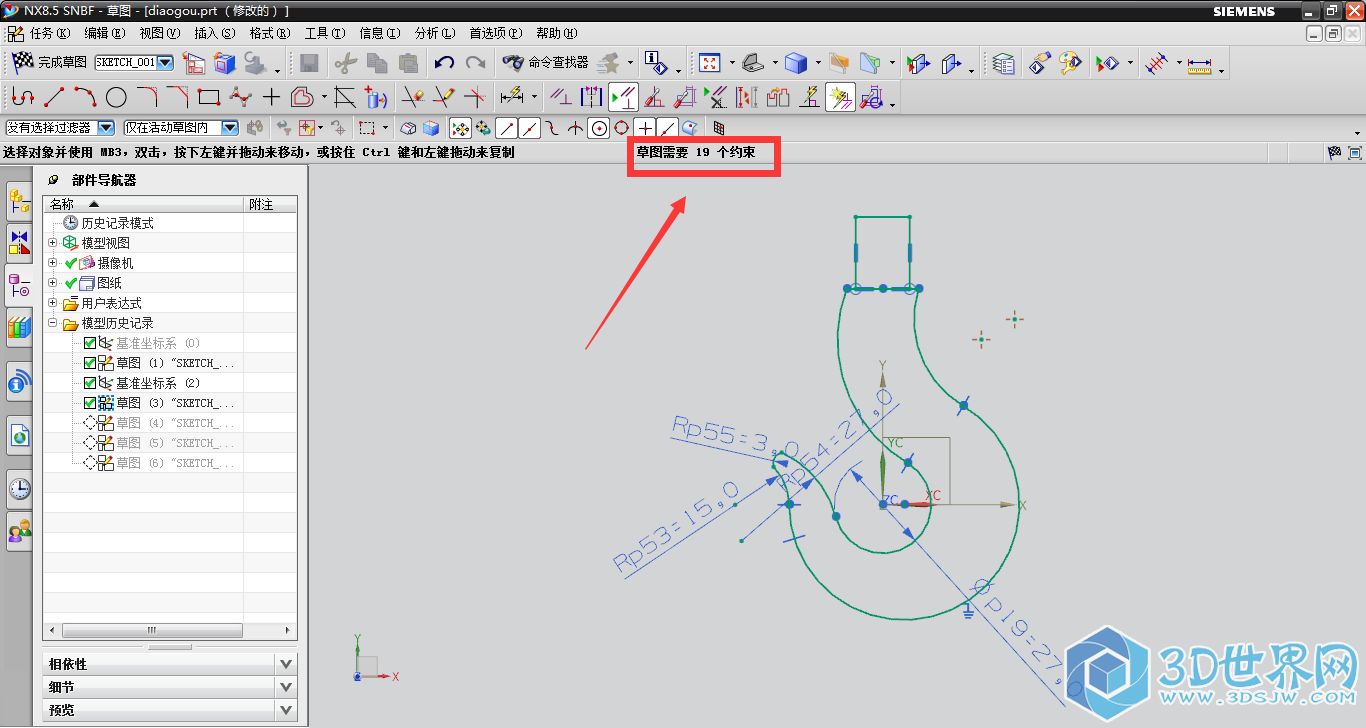The height and width of the screenshot is (728, 1366).
Task: Select the Offset Curve tool
Action: [302, 97]
